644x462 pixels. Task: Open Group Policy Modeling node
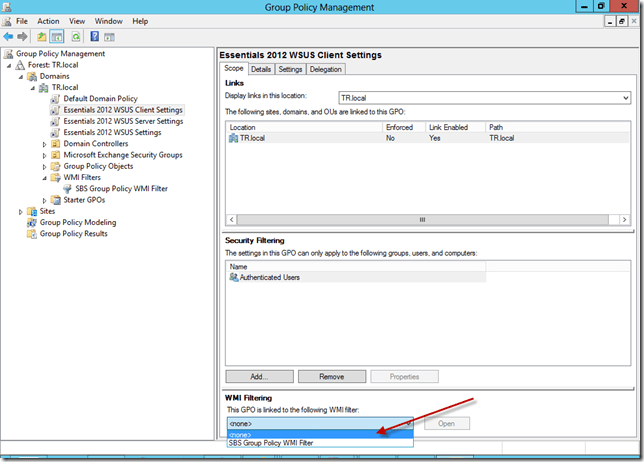pos(77,222)
